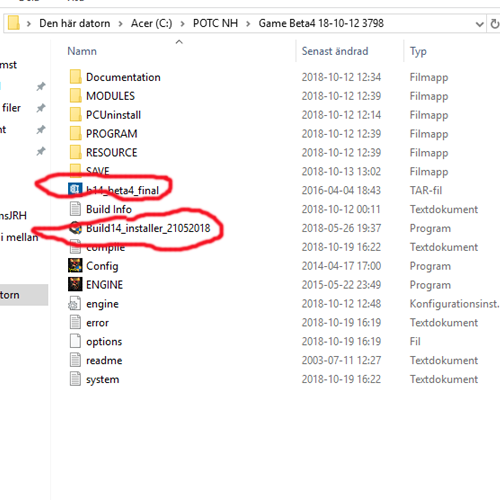The width and height of the screenshot is (500, 500).
Task: Navigate to Den här datorn breadcrumb
Action: (75, 23)
